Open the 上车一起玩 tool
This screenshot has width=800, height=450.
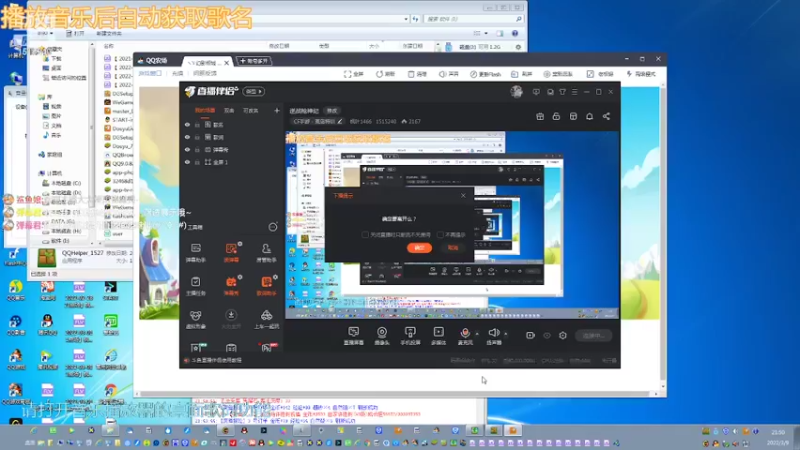tap(266, 320)
